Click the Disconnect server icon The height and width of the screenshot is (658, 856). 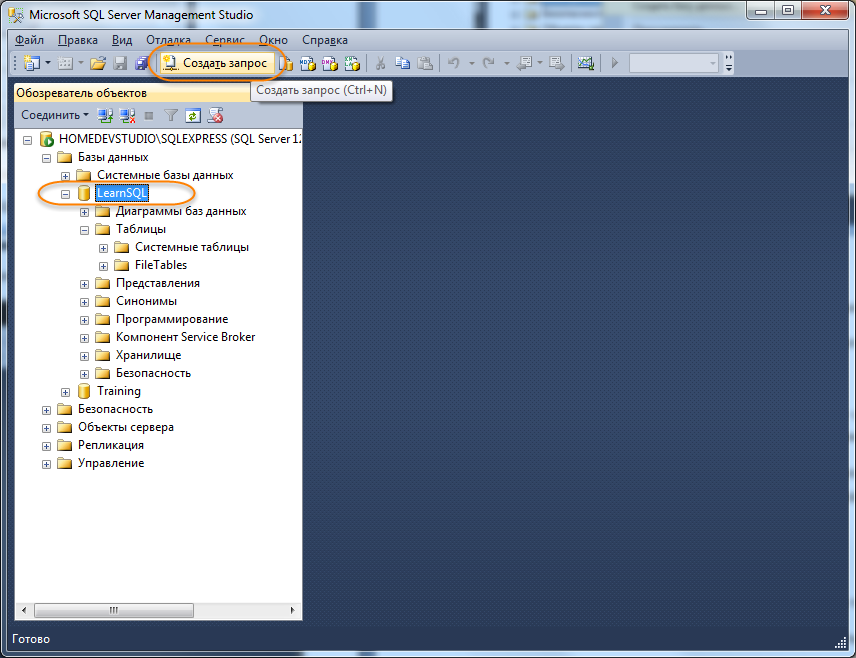(127, 115)
